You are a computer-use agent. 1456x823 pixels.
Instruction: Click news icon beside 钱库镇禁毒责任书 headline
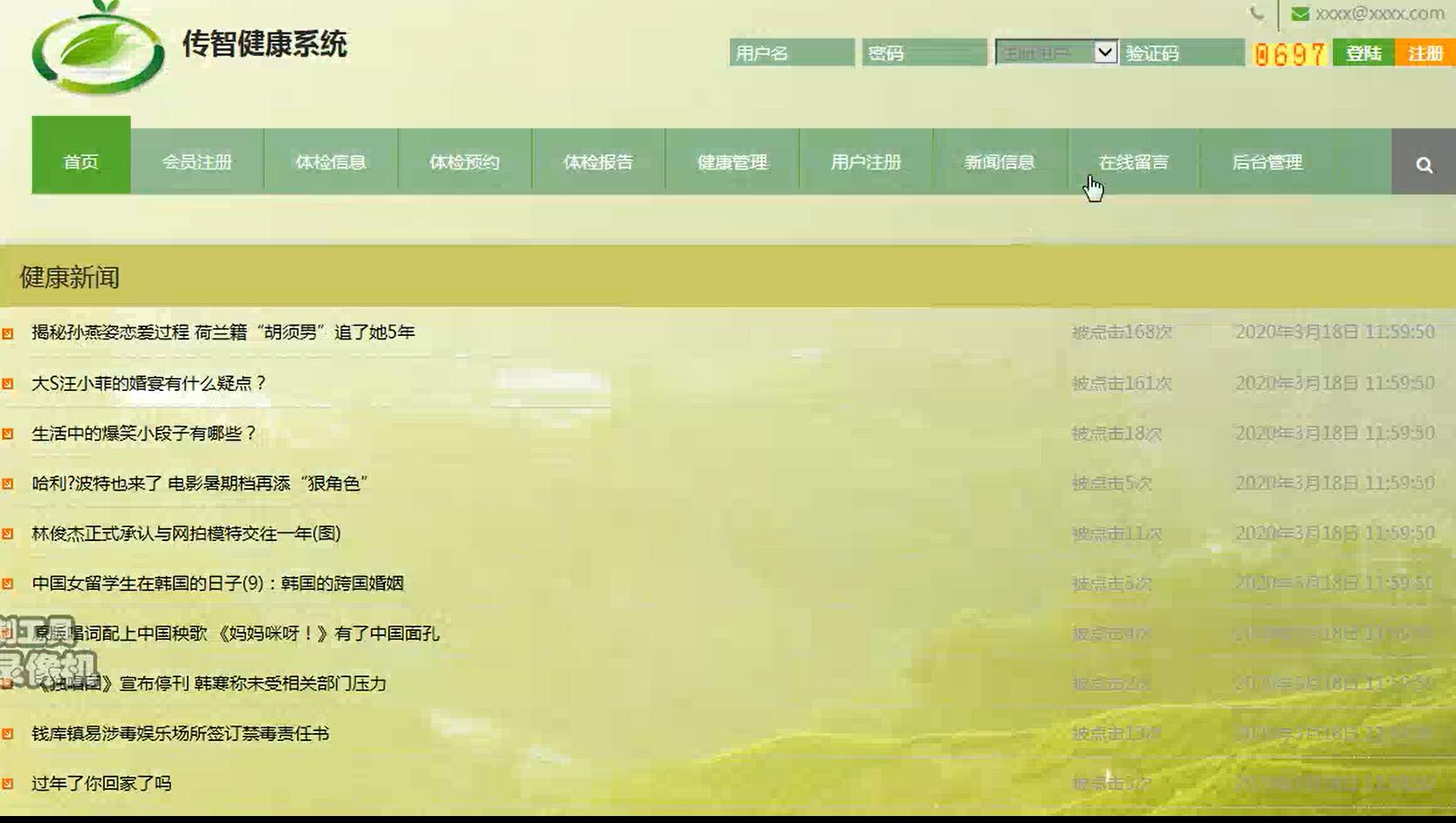pyautogui.click(x=10, y=734)
